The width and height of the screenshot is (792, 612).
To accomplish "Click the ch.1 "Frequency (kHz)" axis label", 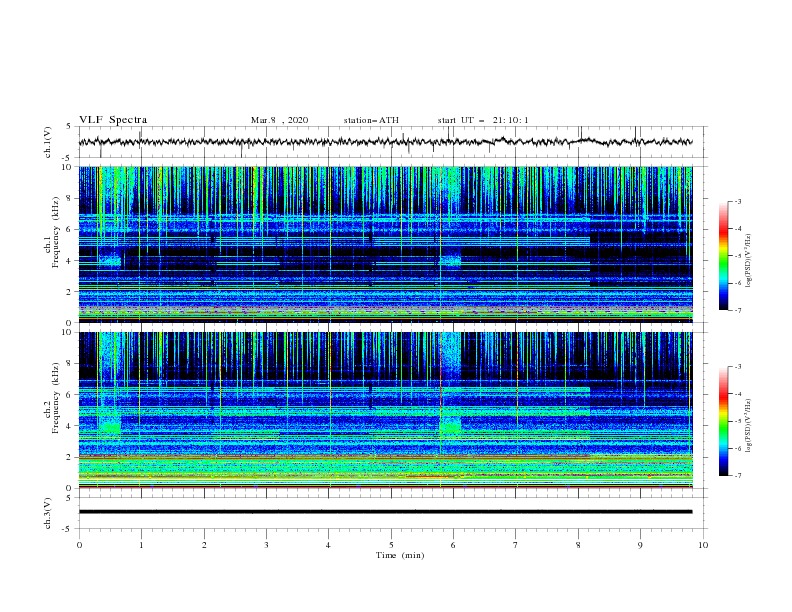I will click(56, 232).
